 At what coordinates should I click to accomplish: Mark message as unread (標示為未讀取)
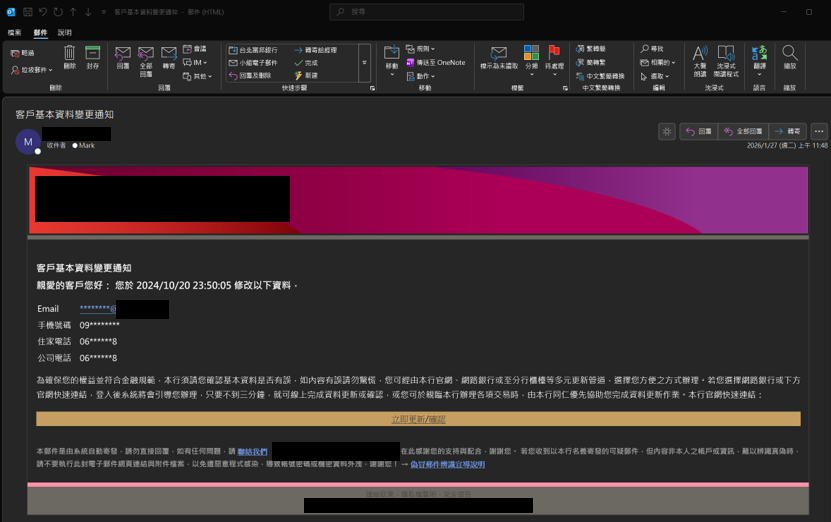[499, 57]
